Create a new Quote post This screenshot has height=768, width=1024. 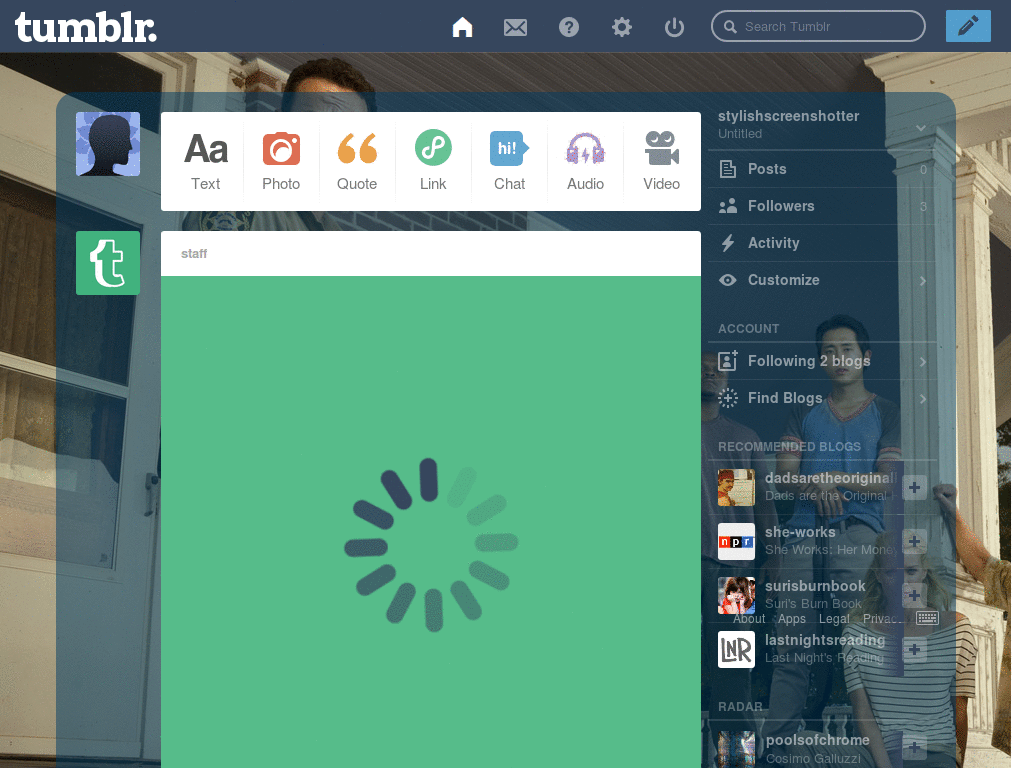click(357, 161)
